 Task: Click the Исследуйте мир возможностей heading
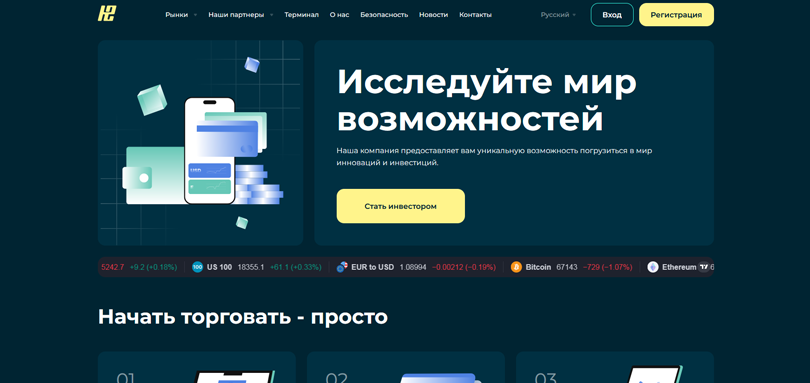tap(487, 101)
